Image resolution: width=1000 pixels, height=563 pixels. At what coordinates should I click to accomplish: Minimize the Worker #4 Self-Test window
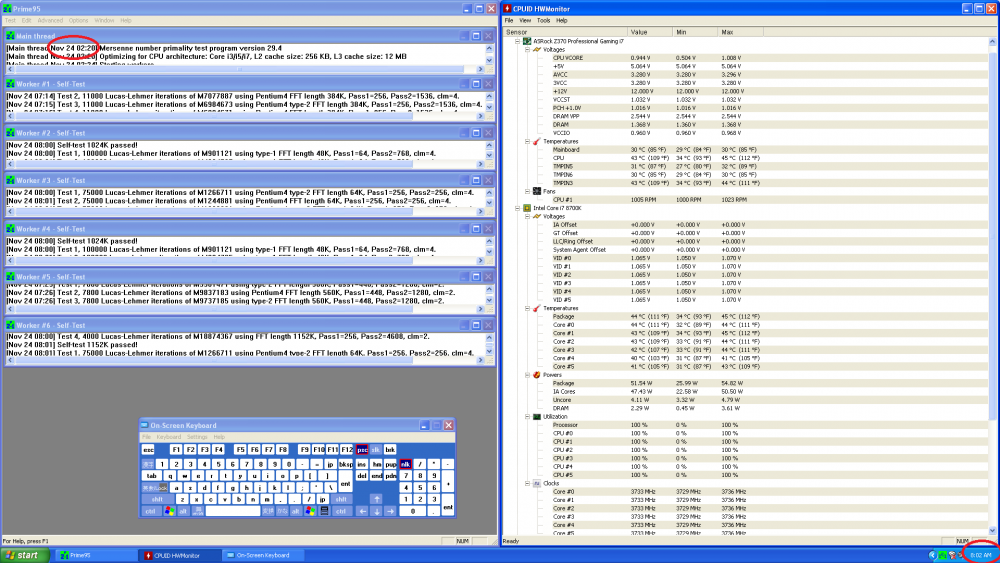(x=464, y=229)
